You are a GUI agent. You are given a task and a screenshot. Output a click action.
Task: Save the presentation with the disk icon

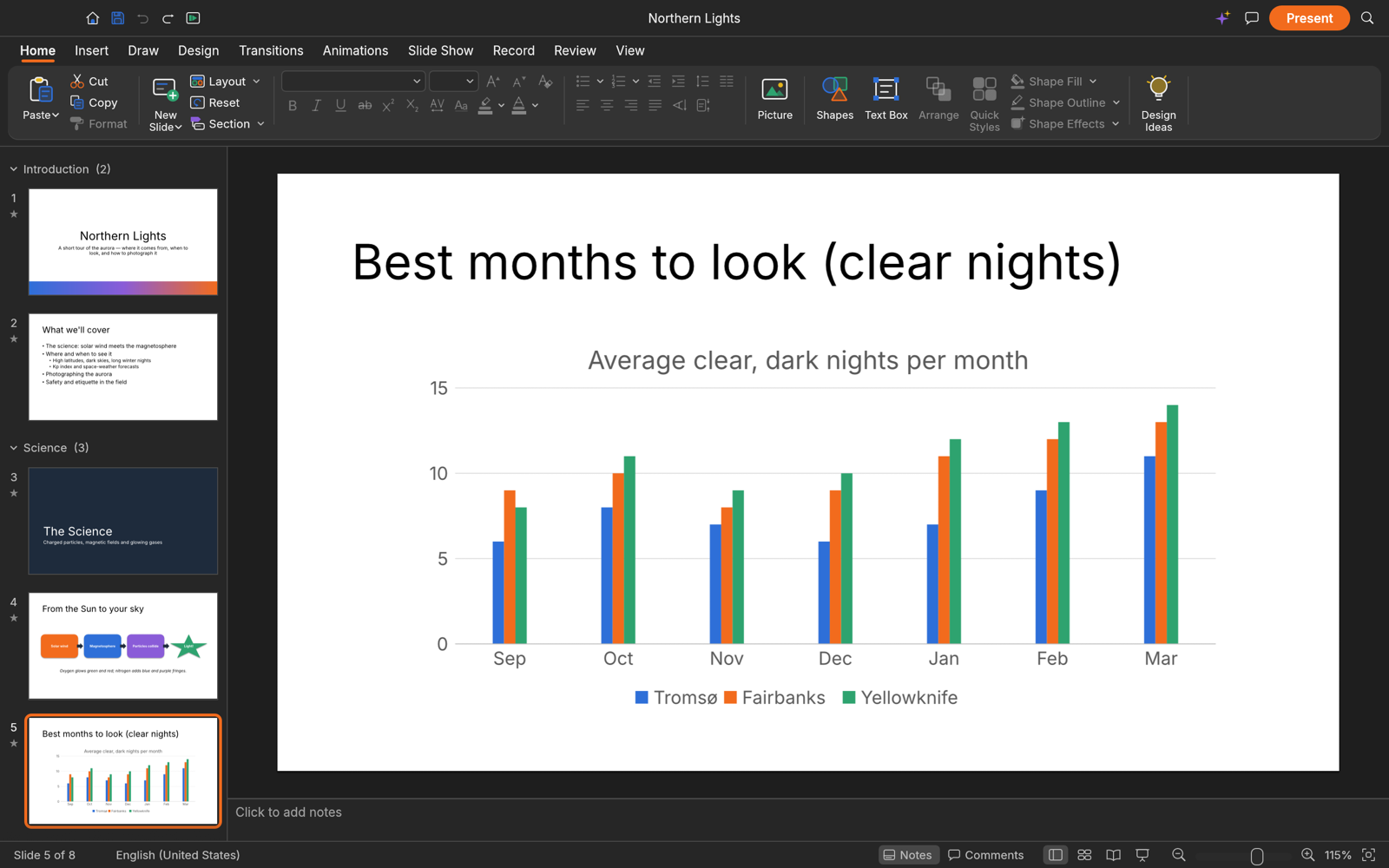click(x=118, y=18)
